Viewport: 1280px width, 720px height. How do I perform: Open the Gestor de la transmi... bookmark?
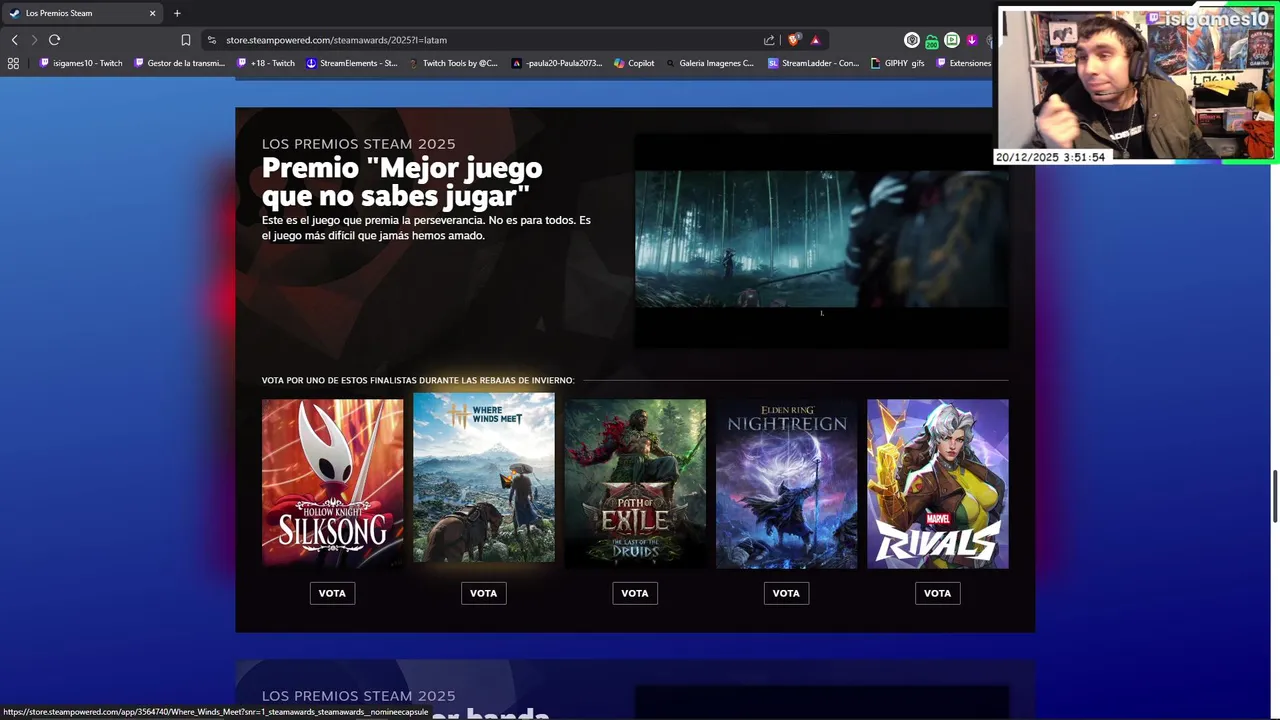180,63
